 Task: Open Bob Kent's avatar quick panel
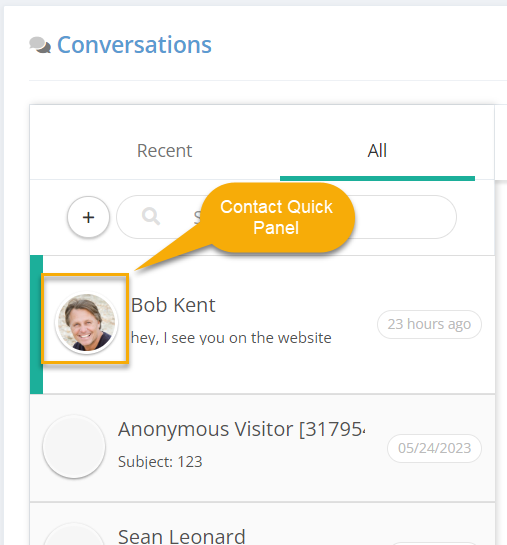click(87, 323)
